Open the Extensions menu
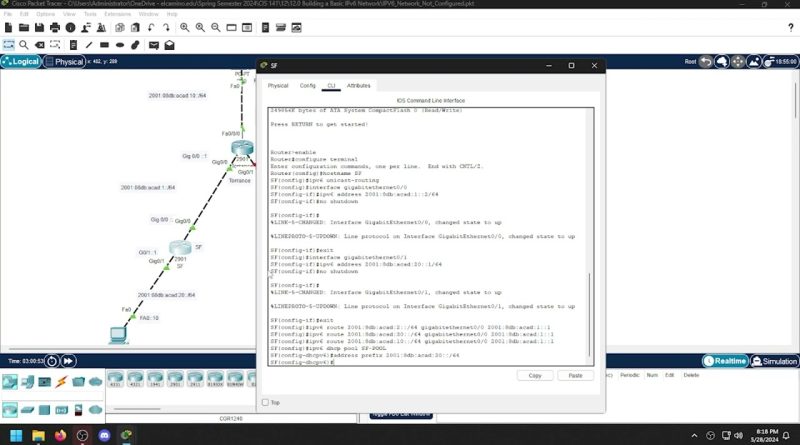The image size is (800, 445). (x=117, y=14)
